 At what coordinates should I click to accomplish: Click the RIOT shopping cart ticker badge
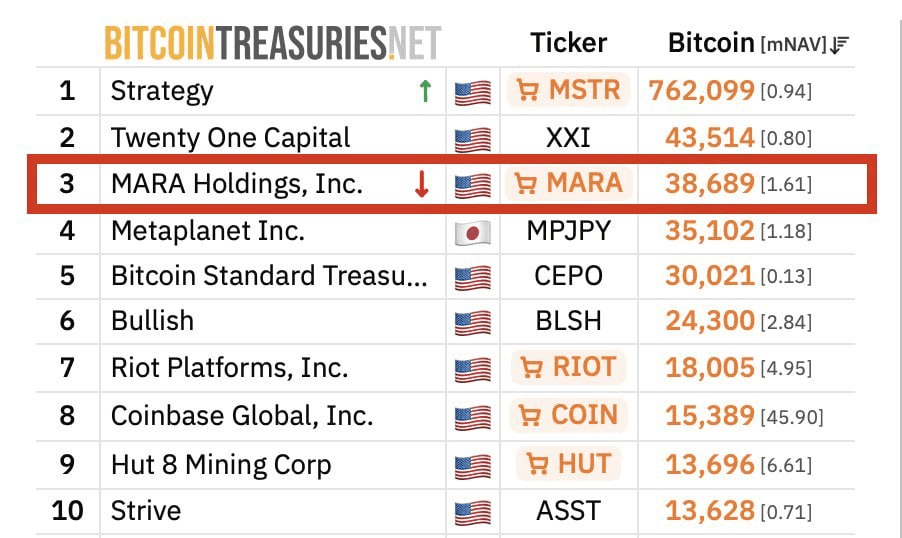[569, 368]
